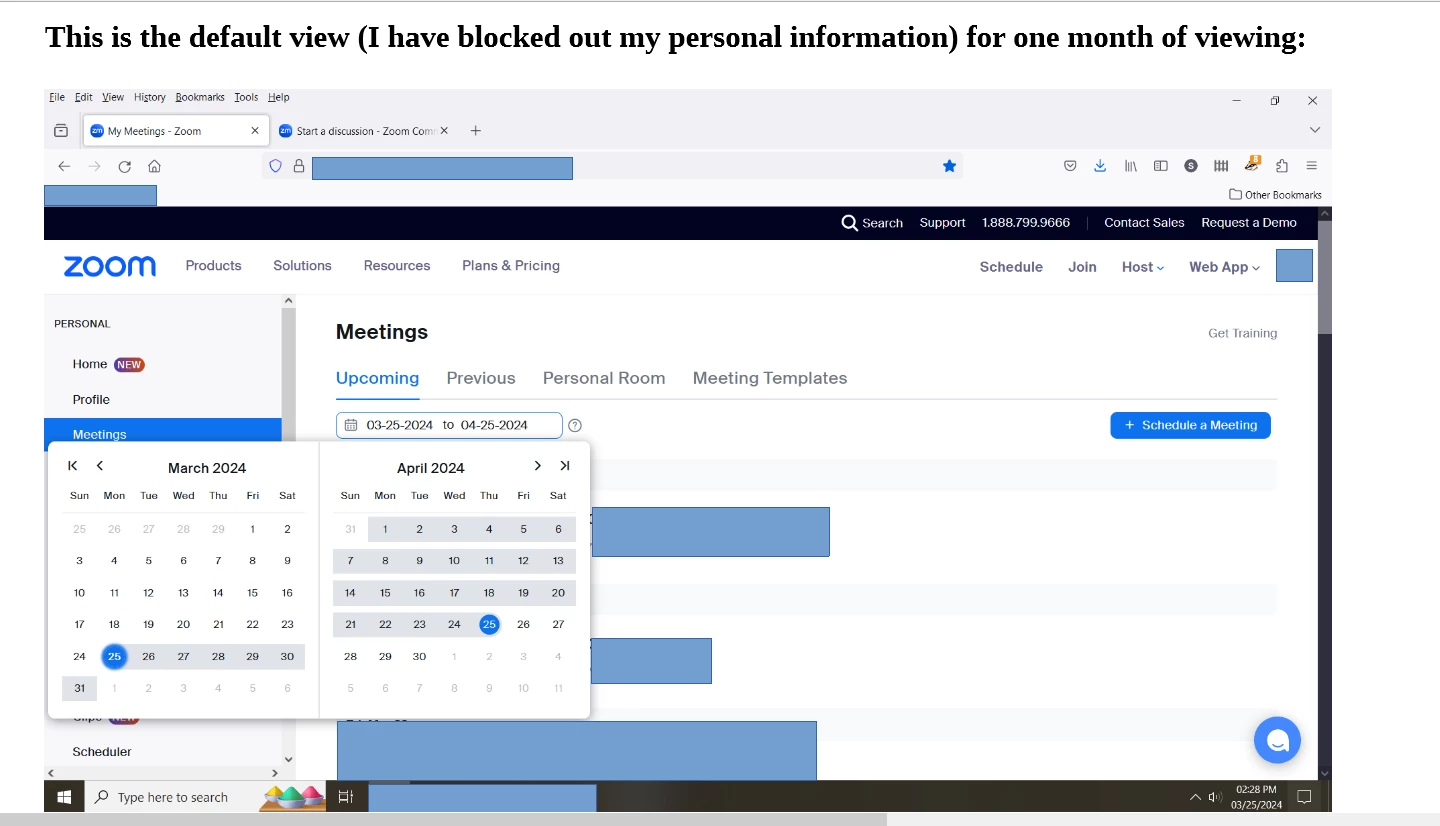Open Firefox Bookmarks menu
This screenshot has width=1440, height=826.
(x=200, y=97)
